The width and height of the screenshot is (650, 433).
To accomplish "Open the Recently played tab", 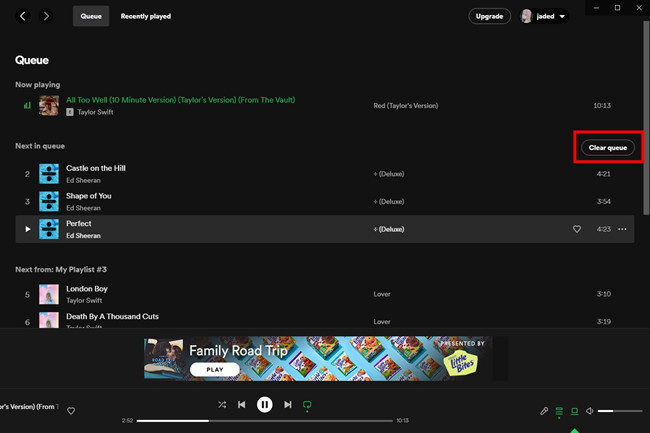I will 146,16.
